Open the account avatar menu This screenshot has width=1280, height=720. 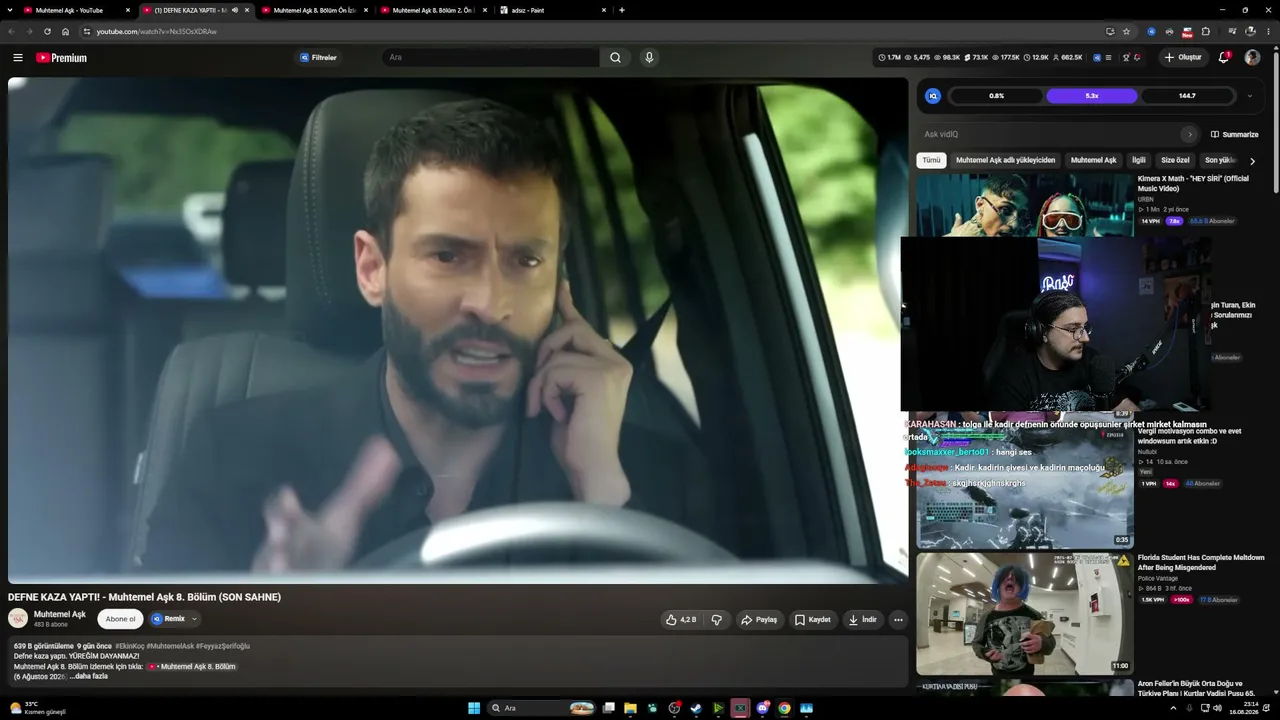(1252, 58)
